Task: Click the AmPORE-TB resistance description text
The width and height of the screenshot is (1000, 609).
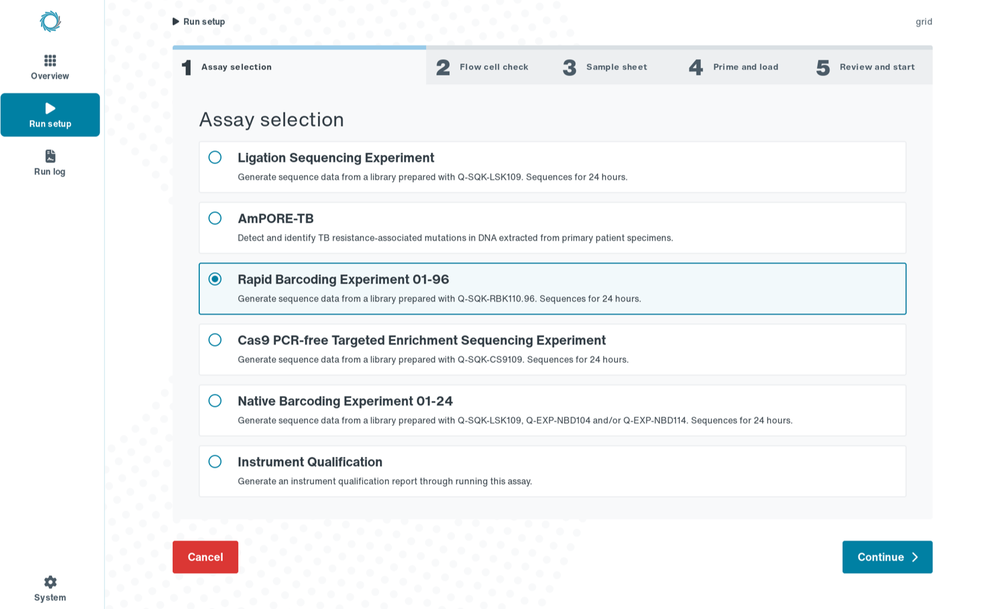Action: pos(455,238)
